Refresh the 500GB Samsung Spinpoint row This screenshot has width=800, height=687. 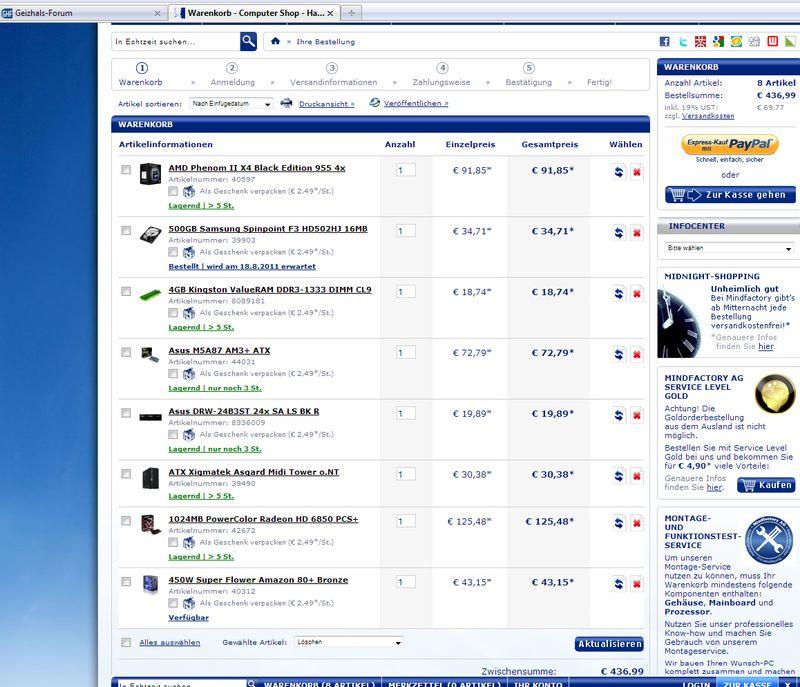pos(618,233)
